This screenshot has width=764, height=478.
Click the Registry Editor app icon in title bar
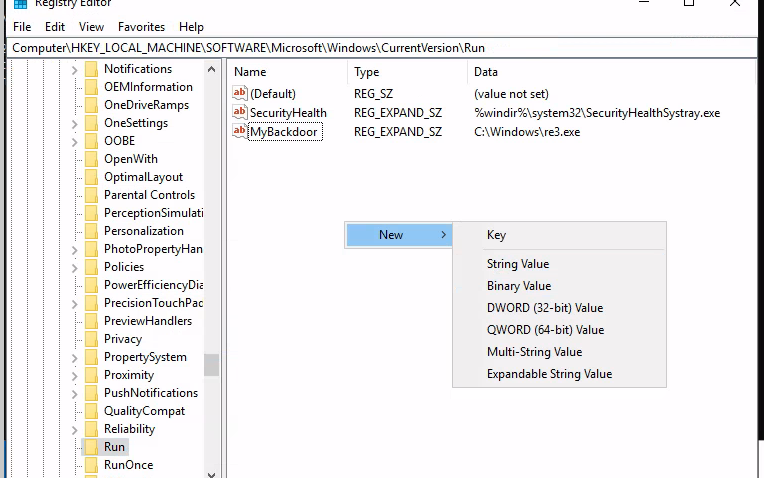[20, 4]
